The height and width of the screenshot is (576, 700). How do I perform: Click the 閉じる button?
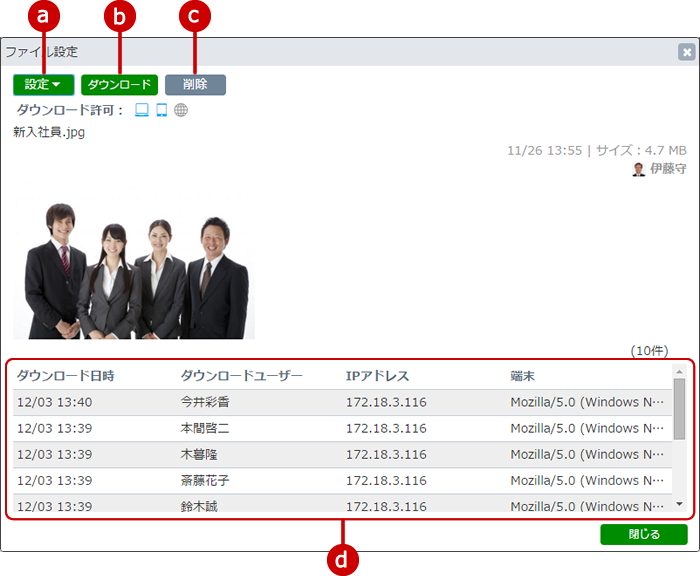tap(644, 534)
